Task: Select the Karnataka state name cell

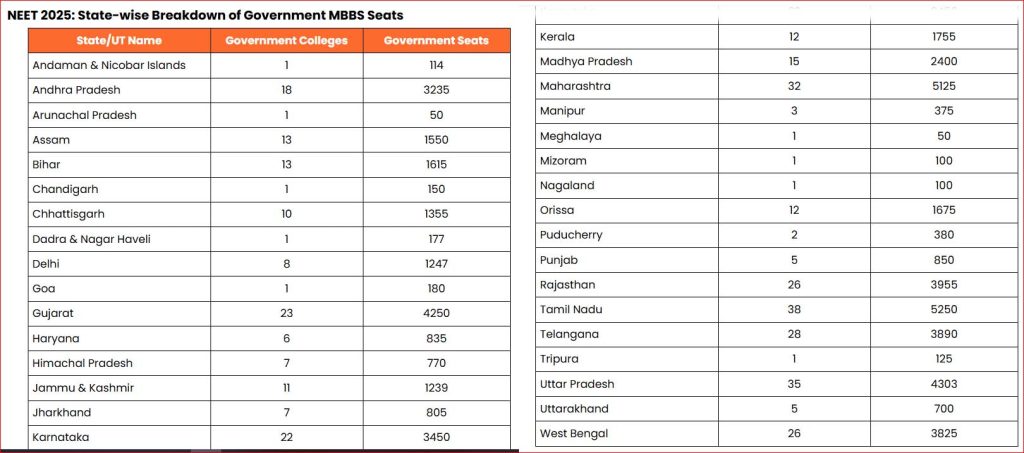Action: tap(61, 437)
